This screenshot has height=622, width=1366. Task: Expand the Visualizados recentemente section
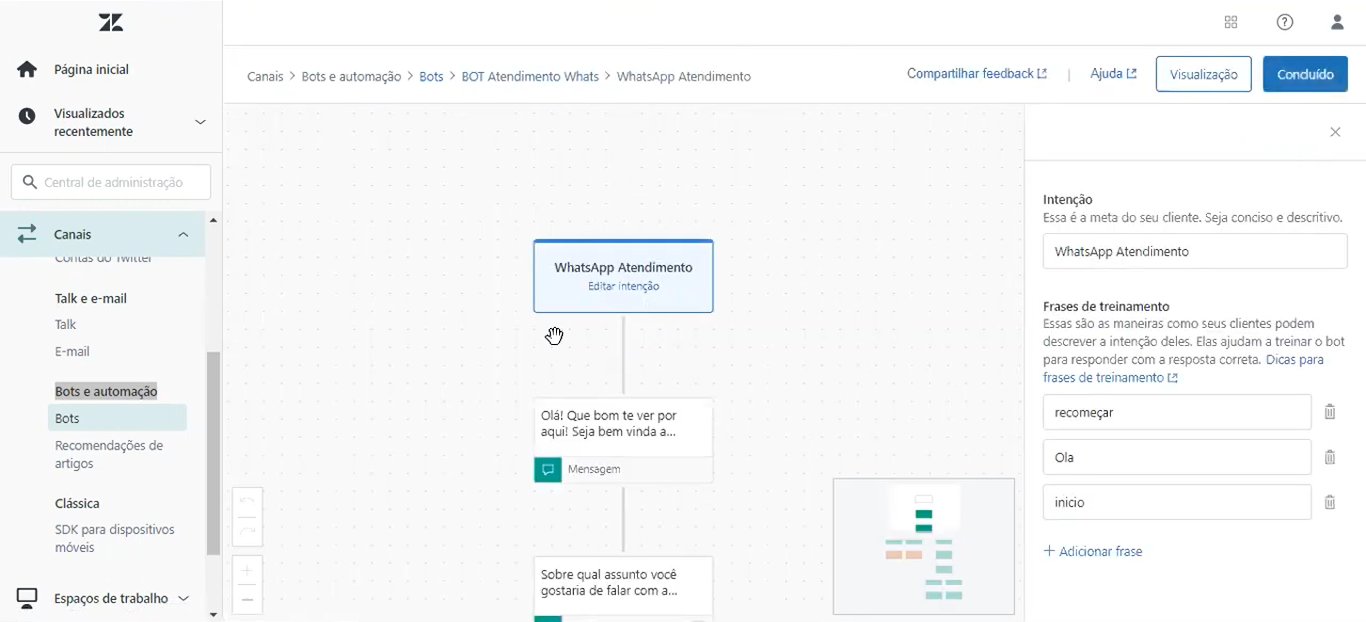[200, 121]
